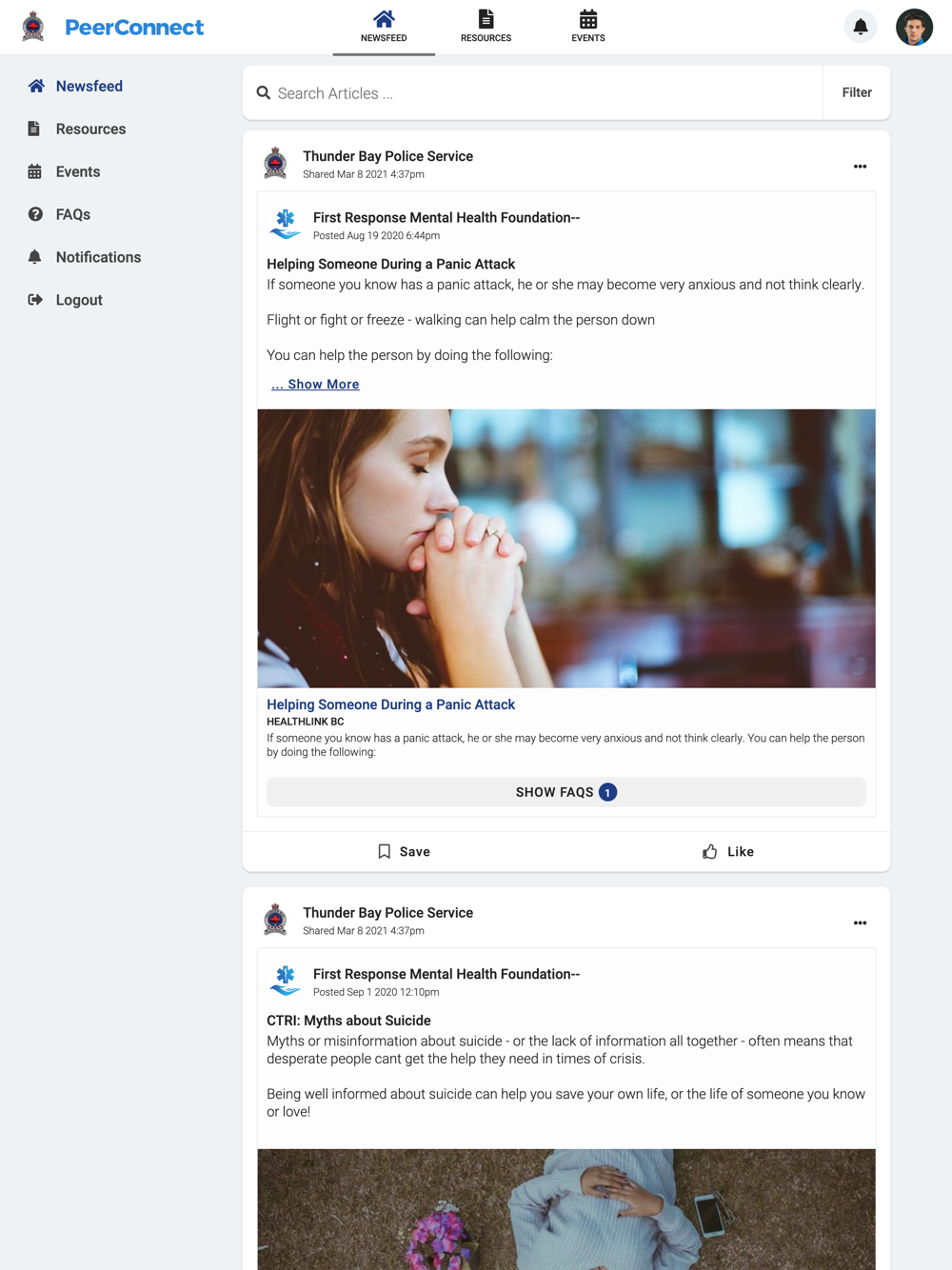Image resolution: width=952 pixels, height=1270 pixels.
Task: Select Resources in the sidebar
Action: (x=78, y=129)
